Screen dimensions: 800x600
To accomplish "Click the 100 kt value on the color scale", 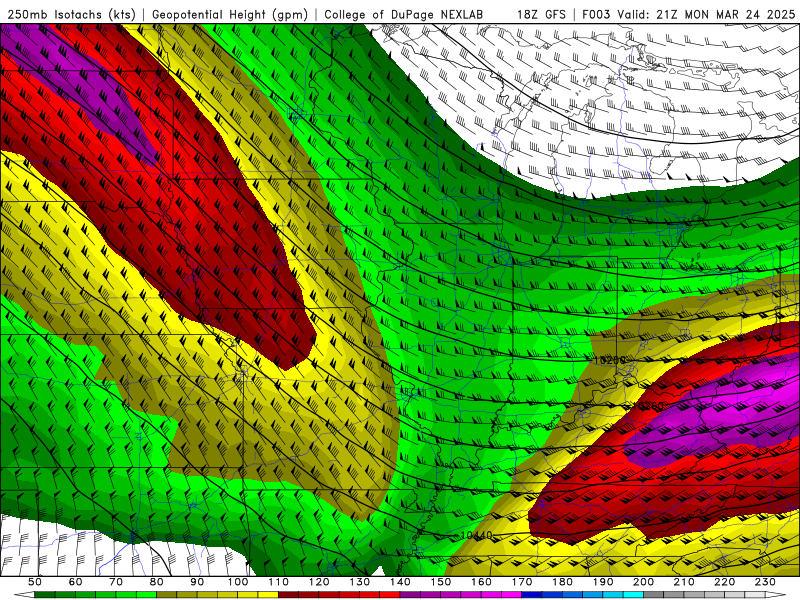I will pyautogui.click(x=238, y=582).
